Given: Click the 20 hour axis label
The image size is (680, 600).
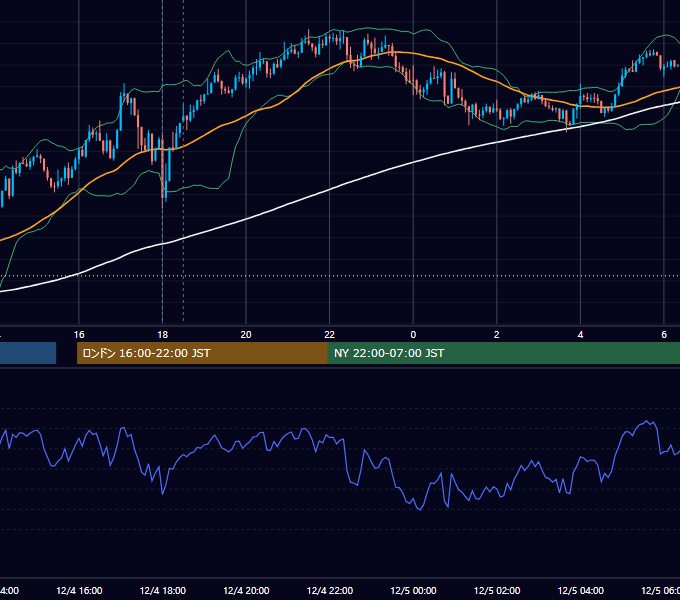Looking at the screenshot, I should 246,335.
